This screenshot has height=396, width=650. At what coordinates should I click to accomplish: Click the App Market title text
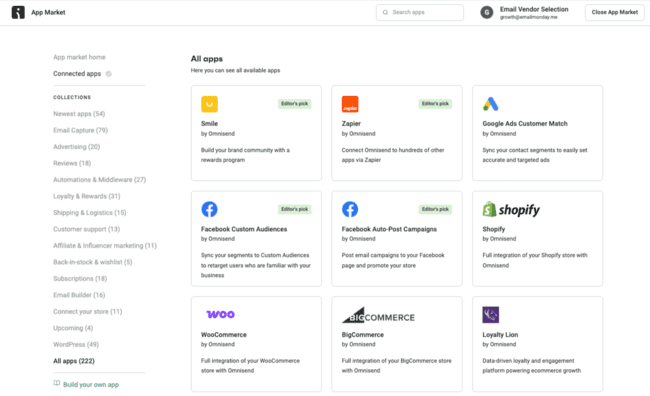coord(48,12)
